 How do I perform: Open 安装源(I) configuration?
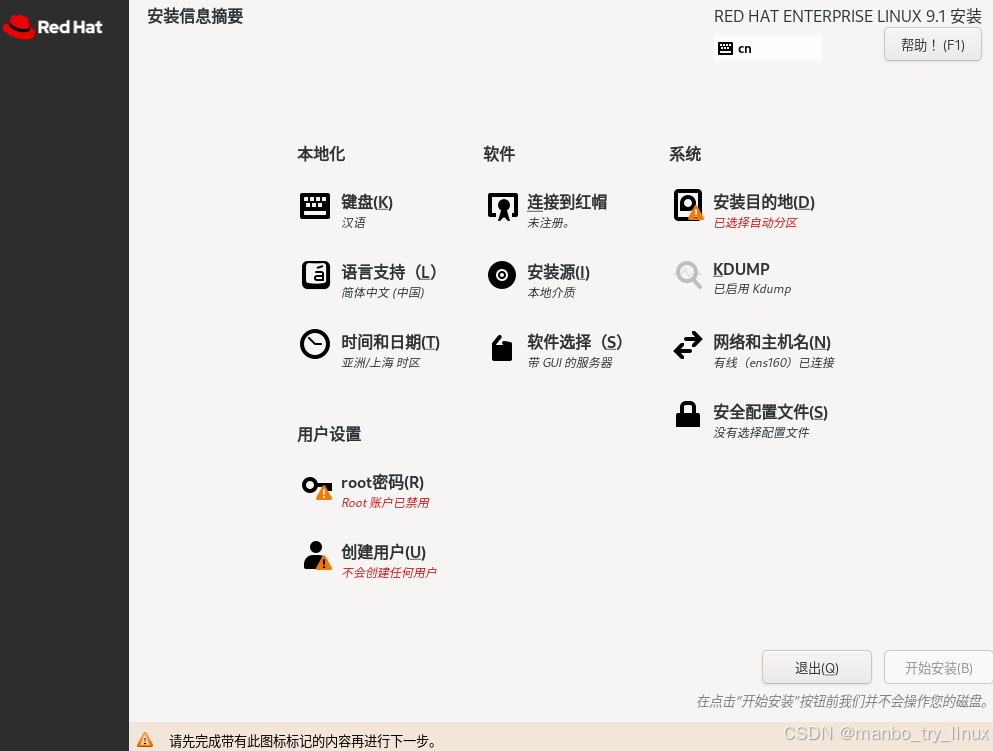point(558,272)
